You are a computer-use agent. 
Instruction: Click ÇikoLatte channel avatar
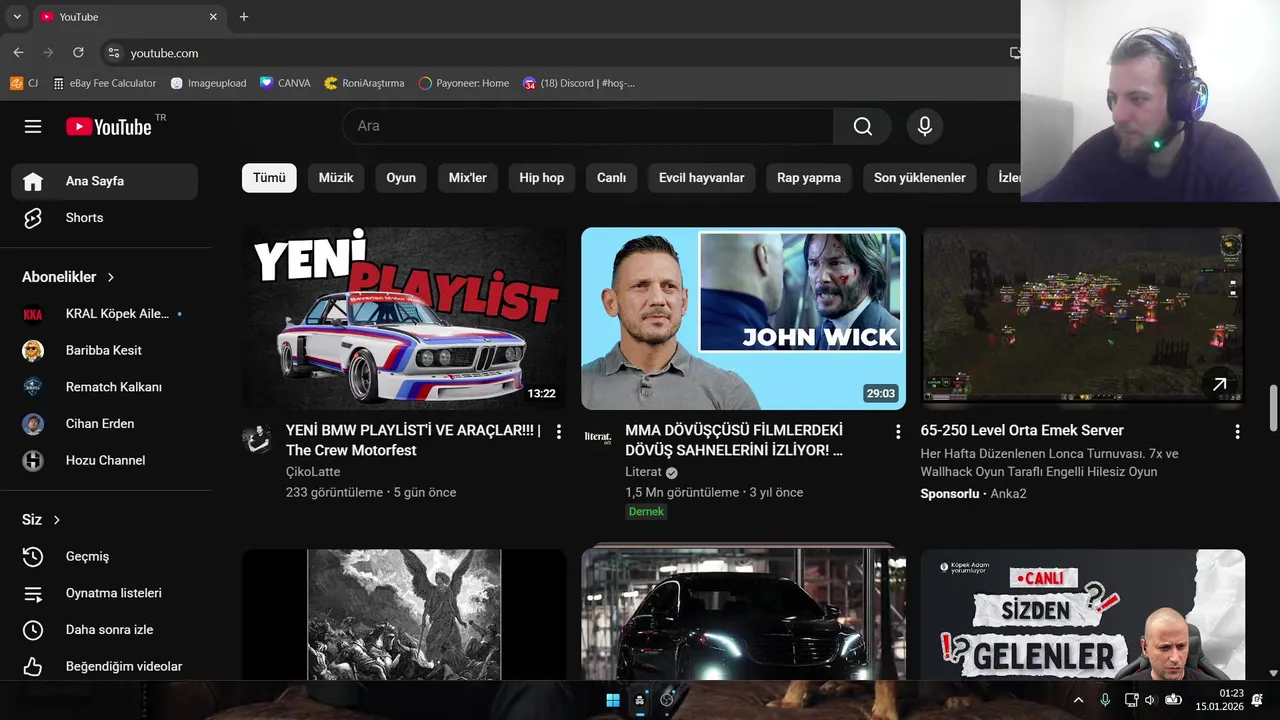click(257, 438)
